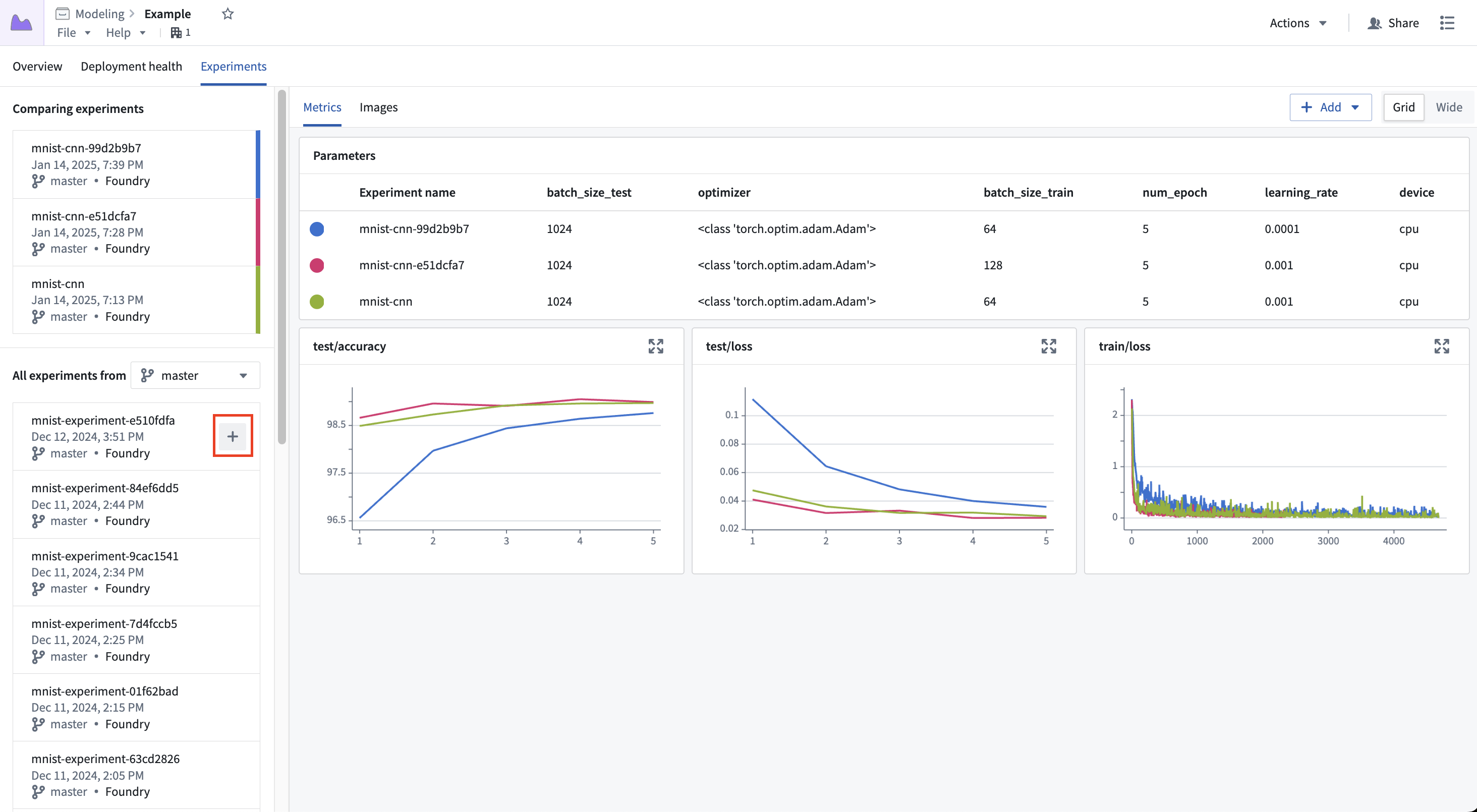Click the left sidebar vertical scrollbar
Viewport: 1477px width, 812px height.
coord(281,267)
